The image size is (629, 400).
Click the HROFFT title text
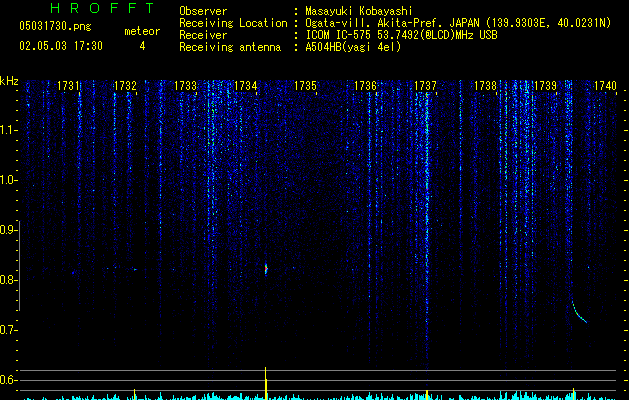tap(103, 8)
